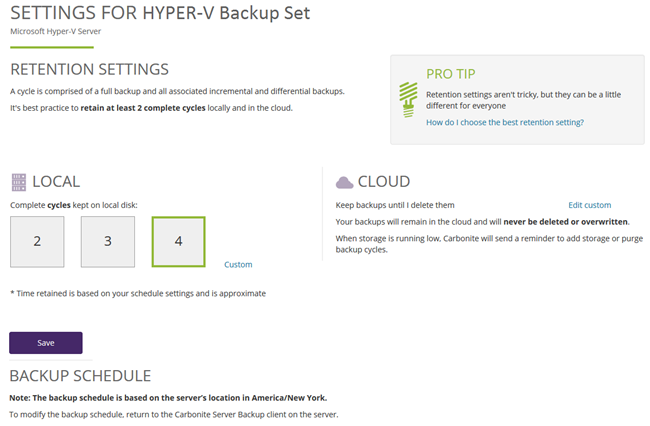Viewport: 650px width, 426px height.
Task: Choose the 4 cycles retention option
Action: click(x=178, y=241)
